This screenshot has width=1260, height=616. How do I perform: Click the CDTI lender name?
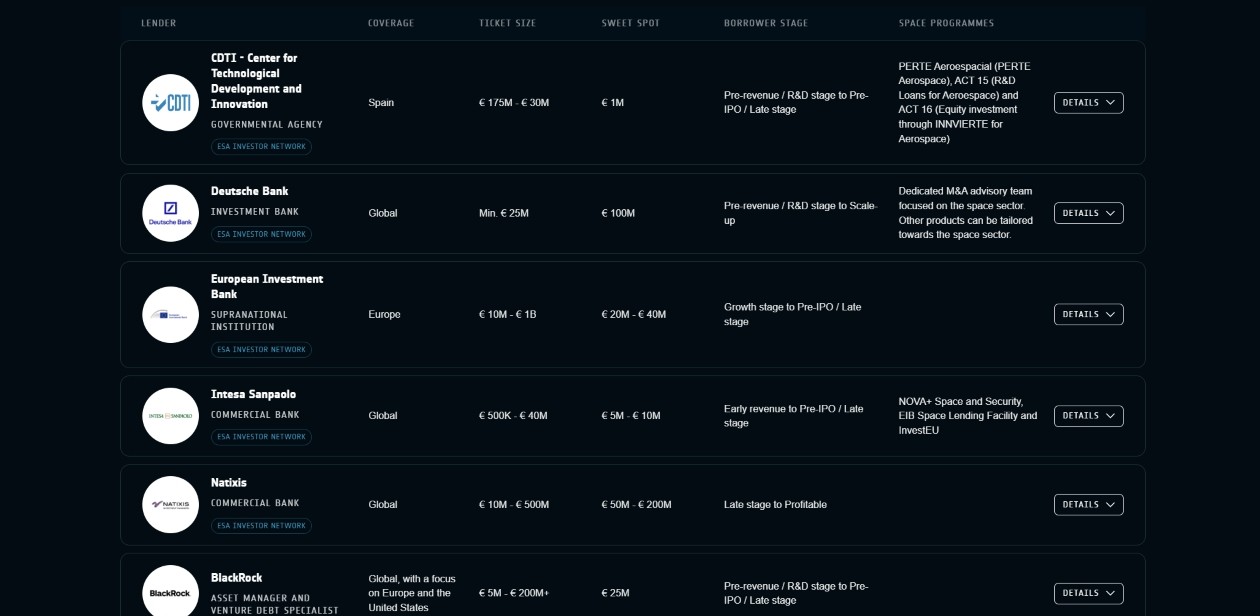pyautogui.click(x=256, y=81)
